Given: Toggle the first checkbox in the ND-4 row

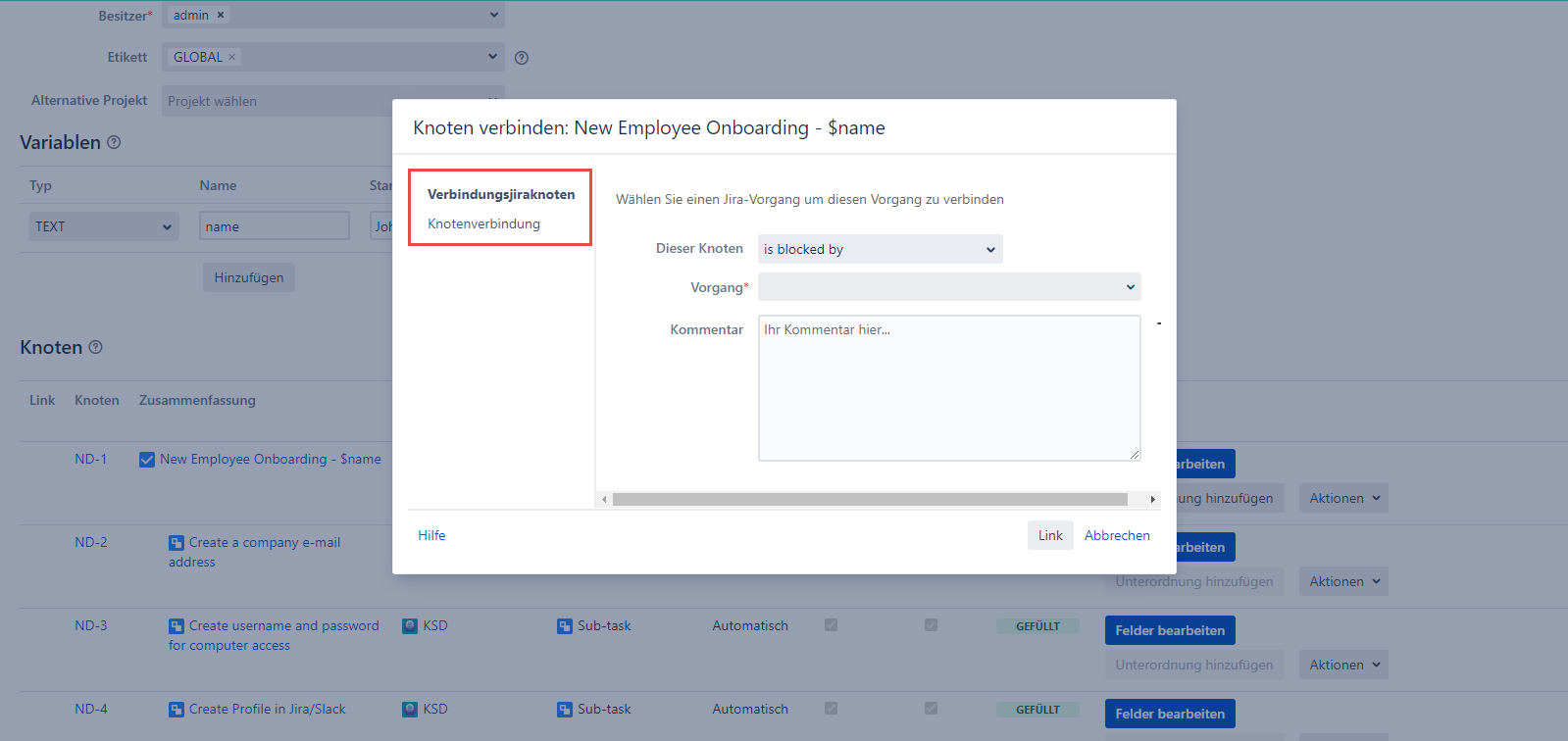Looking at the screenshot, I should pos(831,709).
